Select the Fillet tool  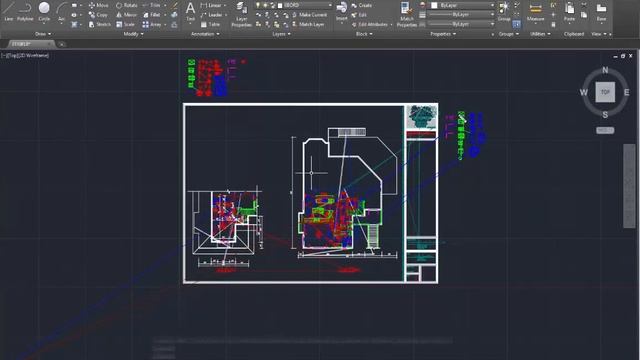[151, 15]
